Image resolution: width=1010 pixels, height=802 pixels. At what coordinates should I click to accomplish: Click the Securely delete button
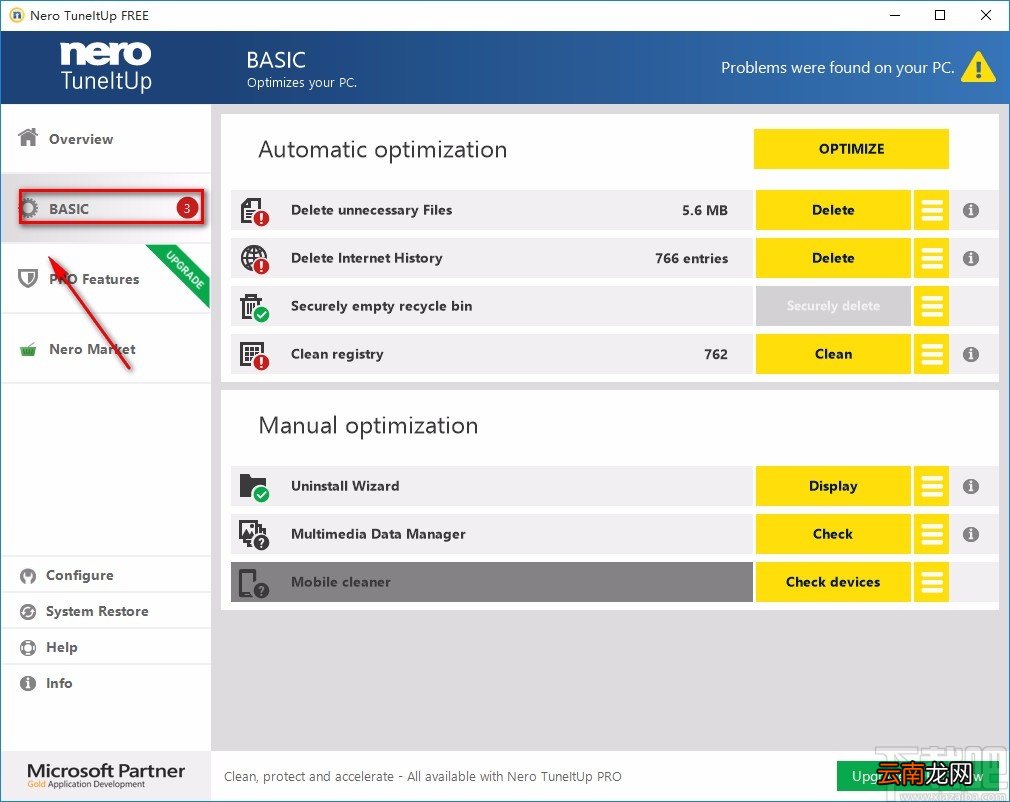click(x=833, y=306)
